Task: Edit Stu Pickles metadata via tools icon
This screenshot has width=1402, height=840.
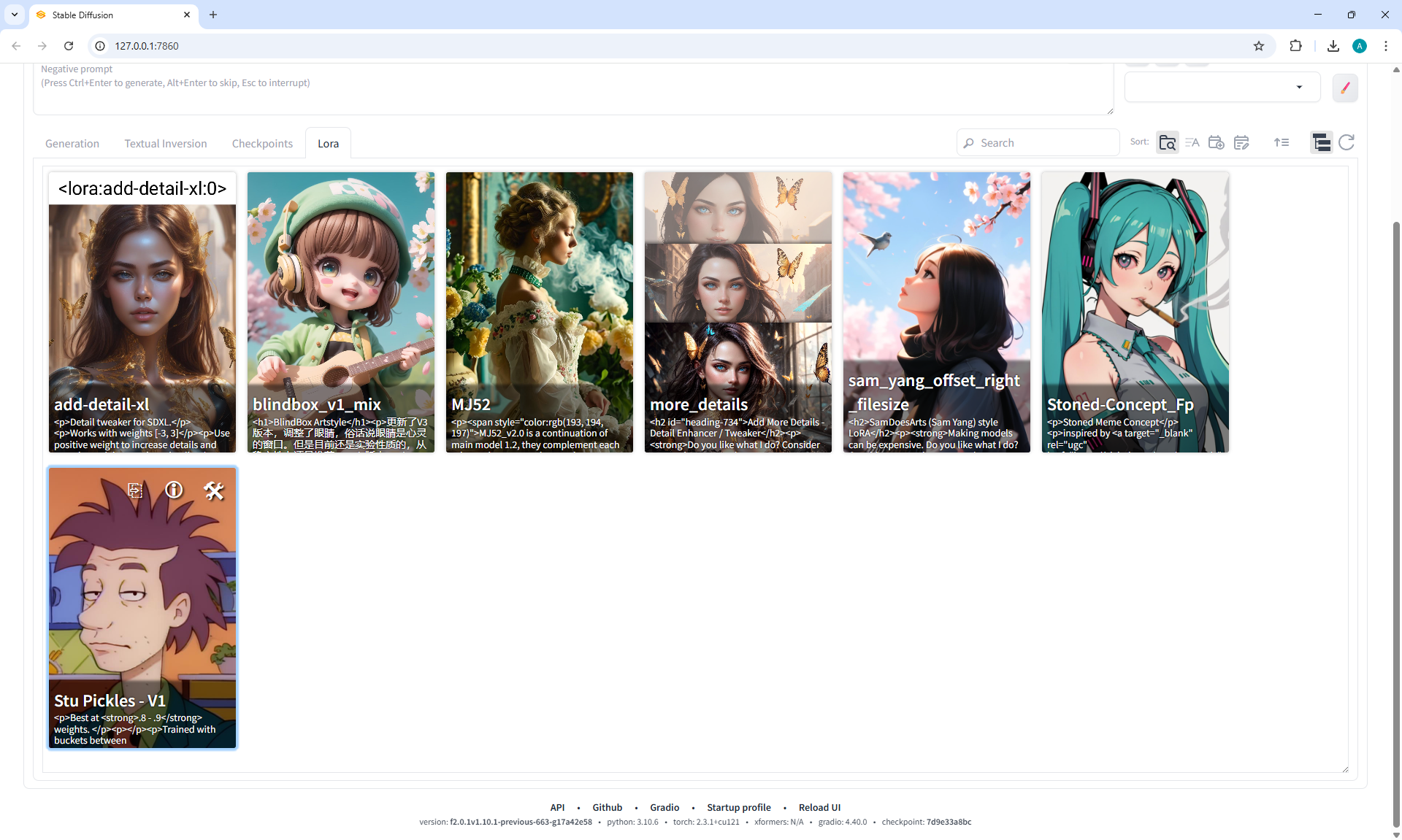Action: pyautogui.click(x=213, y=490)
